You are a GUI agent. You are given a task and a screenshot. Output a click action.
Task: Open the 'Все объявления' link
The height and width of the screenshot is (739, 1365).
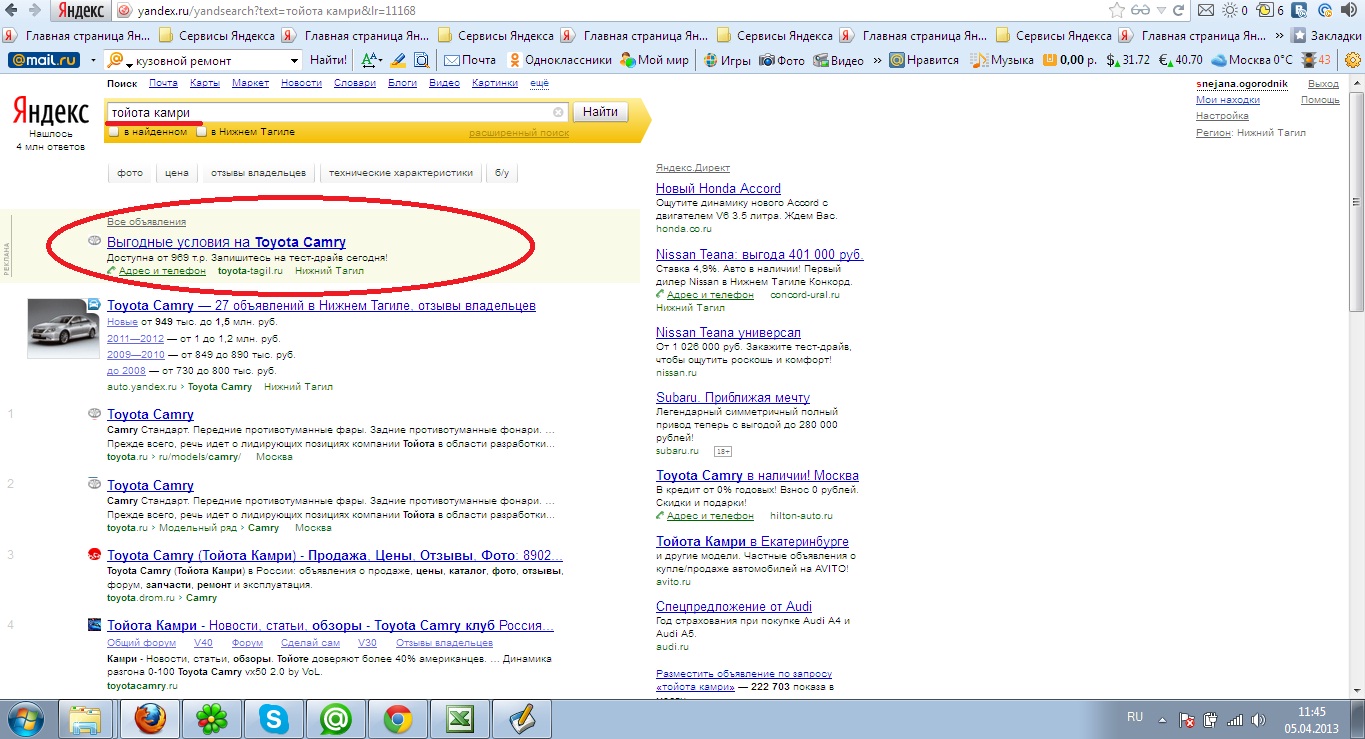pos(146,222)
